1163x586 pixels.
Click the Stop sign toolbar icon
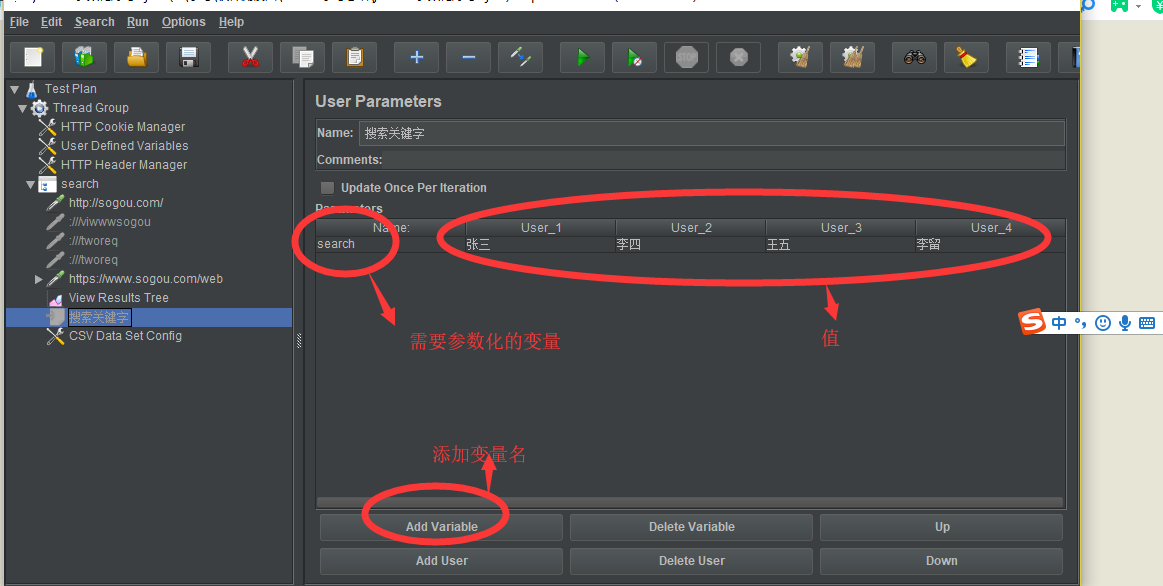686,57
